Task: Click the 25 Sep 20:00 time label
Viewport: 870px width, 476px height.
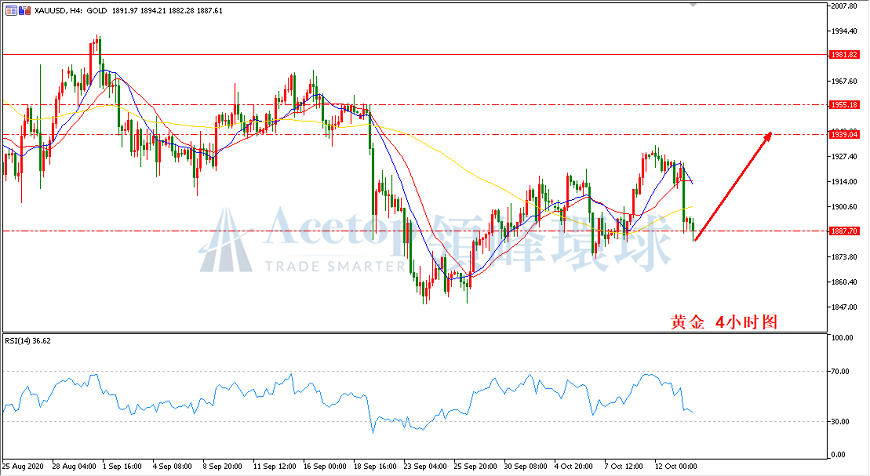Action: pos(476,466)
